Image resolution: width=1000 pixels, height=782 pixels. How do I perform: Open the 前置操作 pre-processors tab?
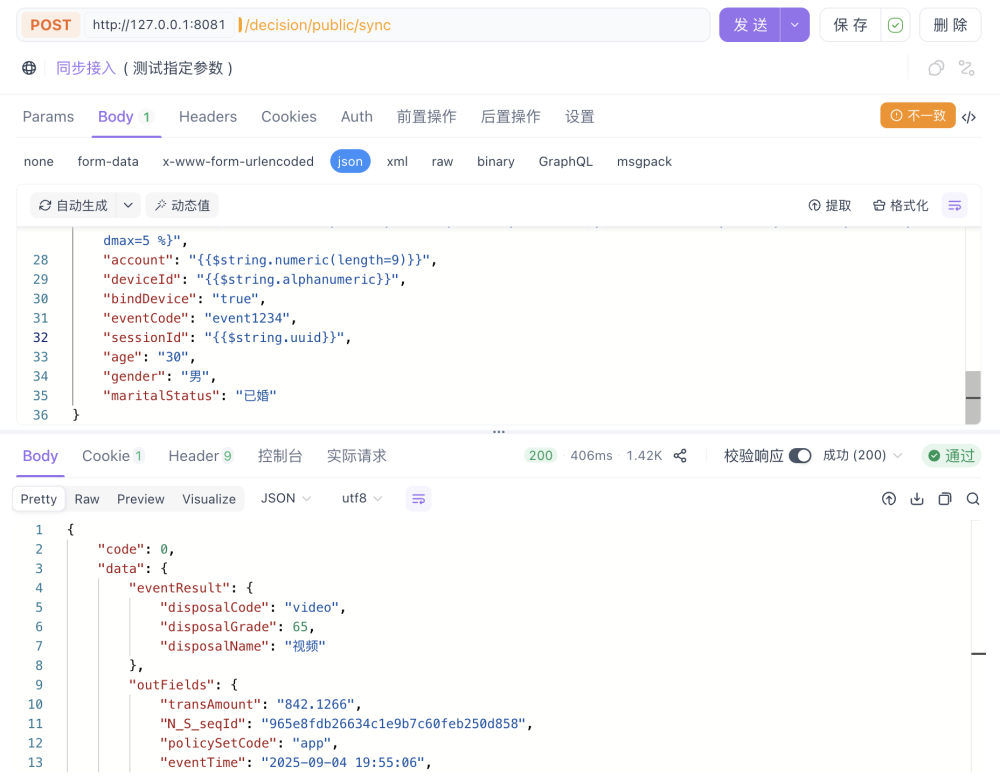tap(427, 117)
